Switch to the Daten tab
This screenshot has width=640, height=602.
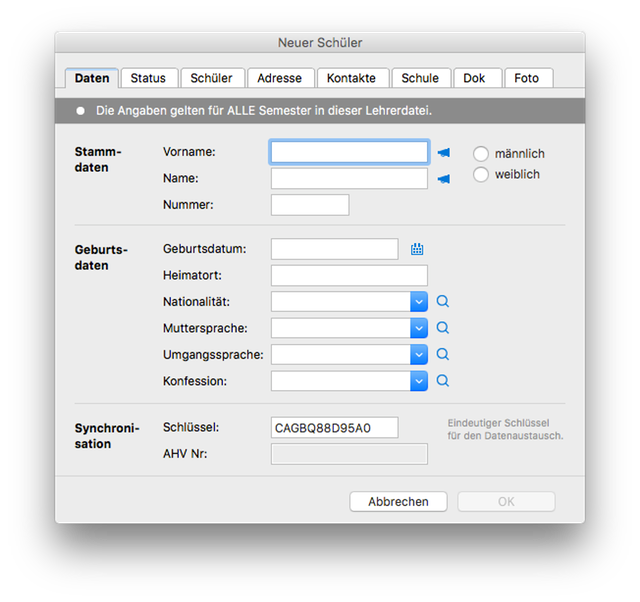pyautogui.click(x=92, y=78)
